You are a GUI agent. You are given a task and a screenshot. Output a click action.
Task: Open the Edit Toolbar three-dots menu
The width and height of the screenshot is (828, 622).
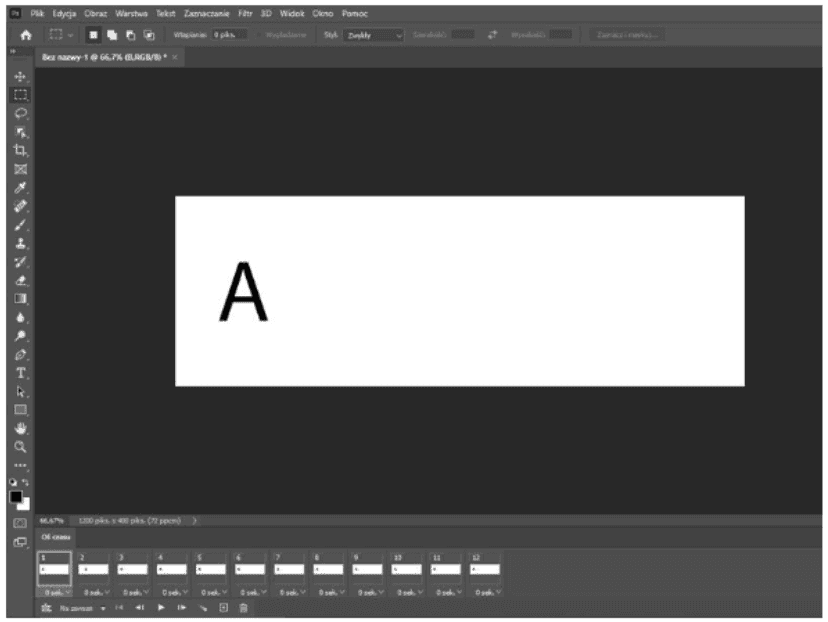20,465
